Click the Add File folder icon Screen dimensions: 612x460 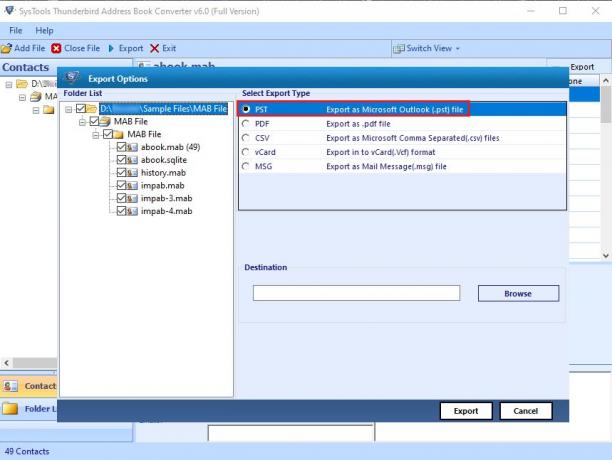tap(7, 48)
